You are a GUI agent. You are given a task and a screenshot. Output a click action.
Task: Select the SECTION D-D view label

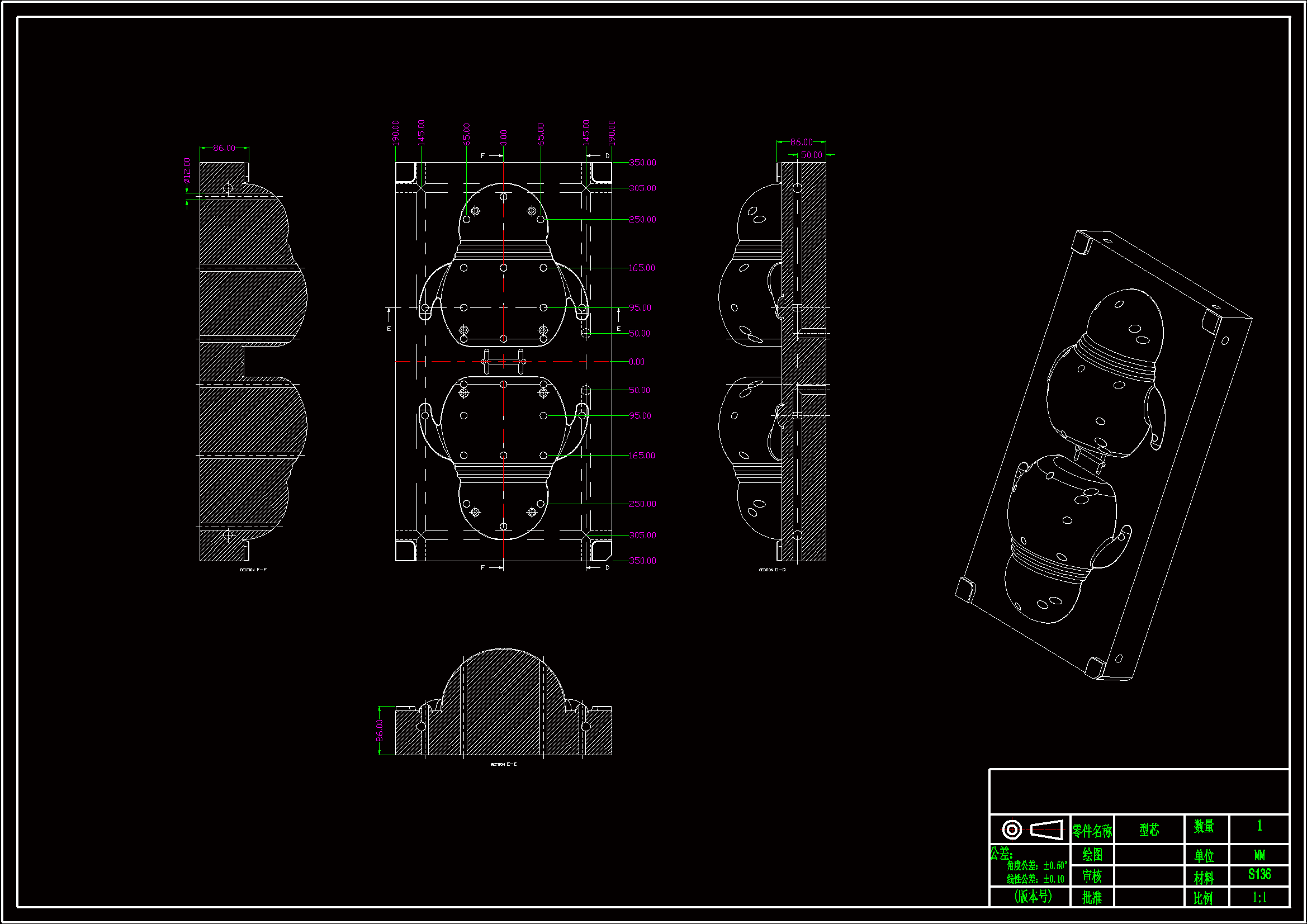(772, 570)
